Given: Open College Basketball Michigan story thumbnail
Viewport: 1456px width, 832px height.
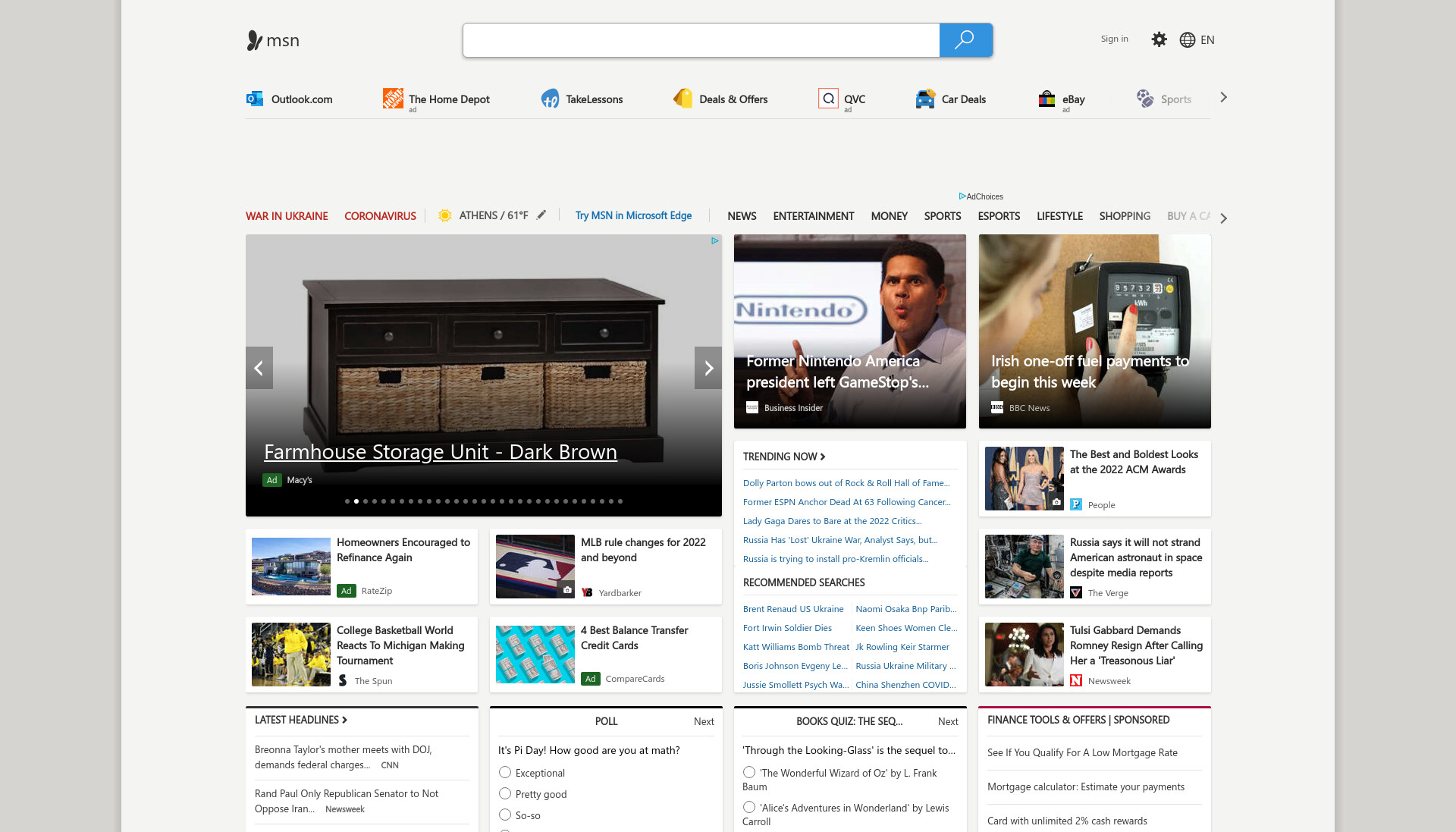Looking at the screenshot, I should [x=291, y=655].
